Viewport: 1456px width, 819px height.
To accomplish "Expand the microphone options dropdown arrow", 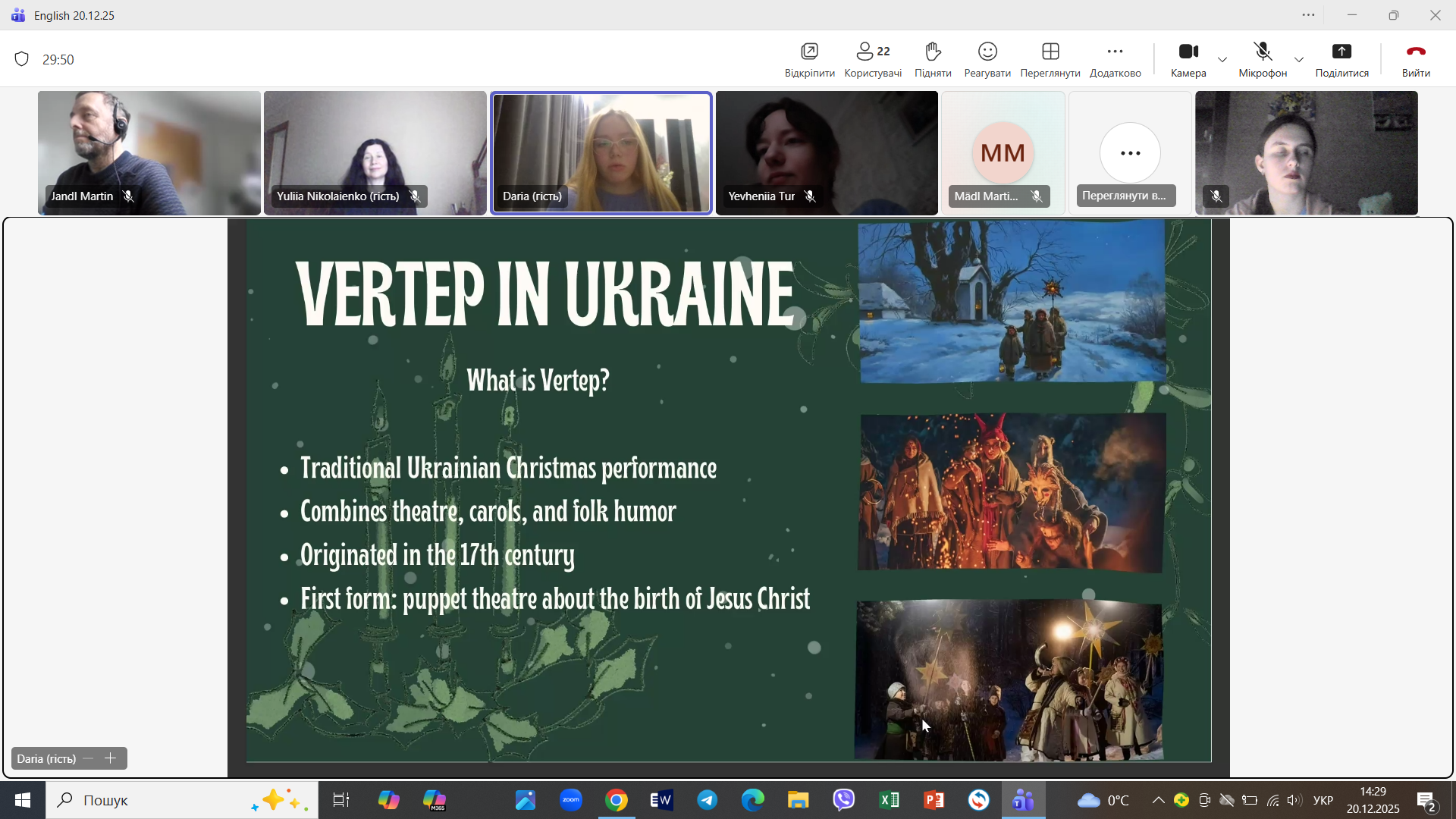I will pyautogui.click(x=1299, y=59).
